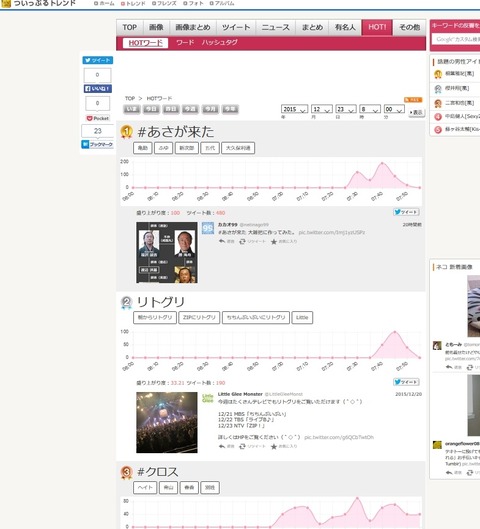
Task: Select the HOTワード sub-tab
Action: [145, 43]
